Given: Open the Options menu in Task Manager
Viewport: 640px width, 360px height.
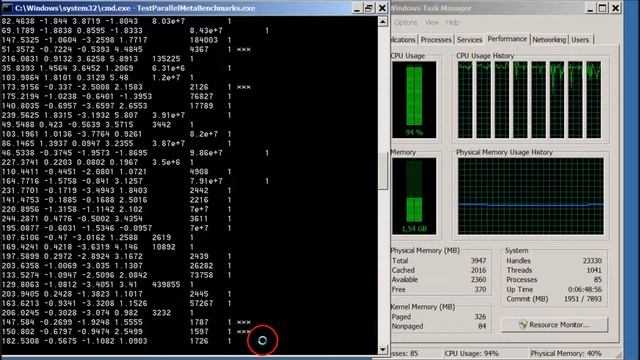Looking at the screenshot, I should (405, 22).
